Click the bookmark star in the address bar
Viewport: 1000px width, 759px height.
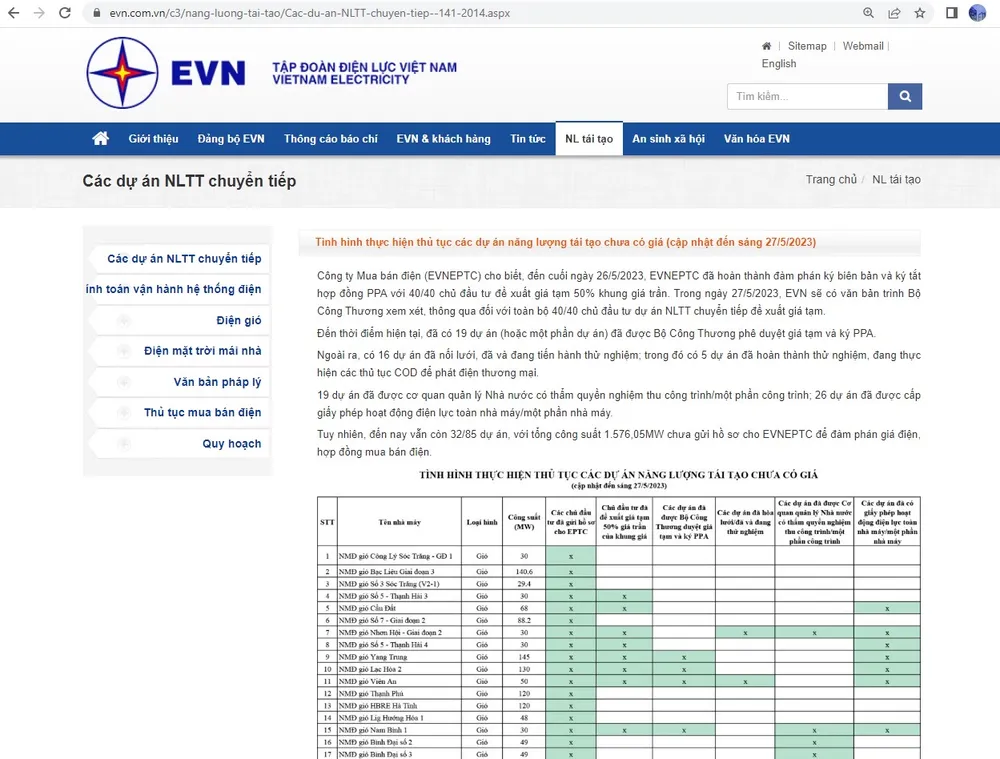coord(918,14)
